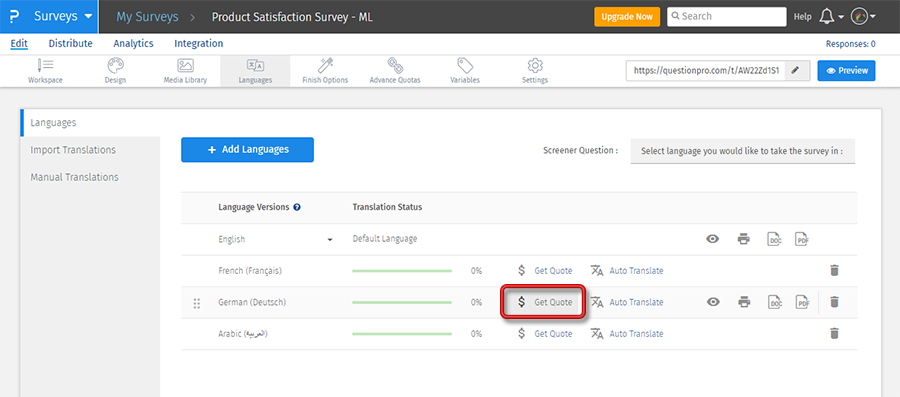900x397 pixels.
Task: Click the survey URL field
Action: pos(705,71)
